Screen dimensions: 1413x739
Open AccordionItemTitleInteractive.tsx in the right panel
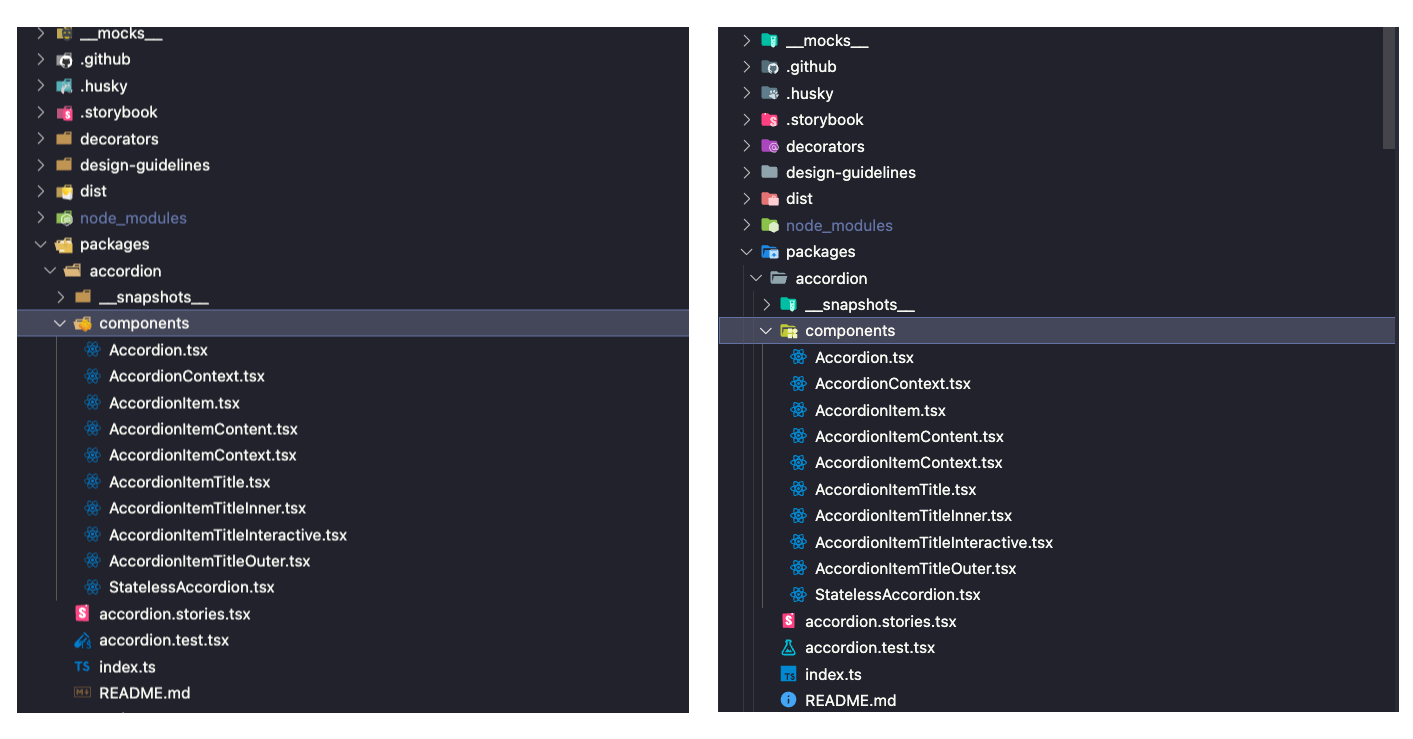point(933,543)
